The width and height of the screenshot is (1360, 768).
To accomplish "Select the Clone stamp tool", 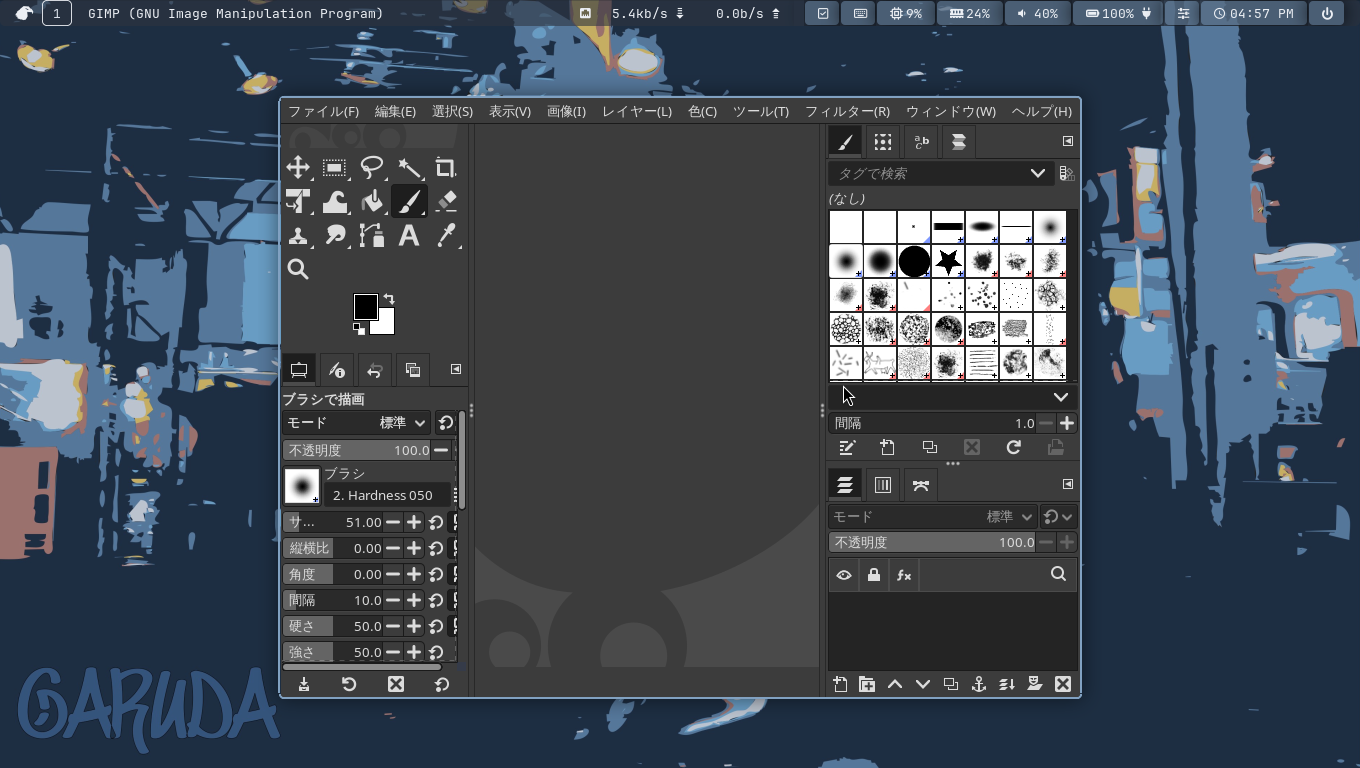I will 298,235.
